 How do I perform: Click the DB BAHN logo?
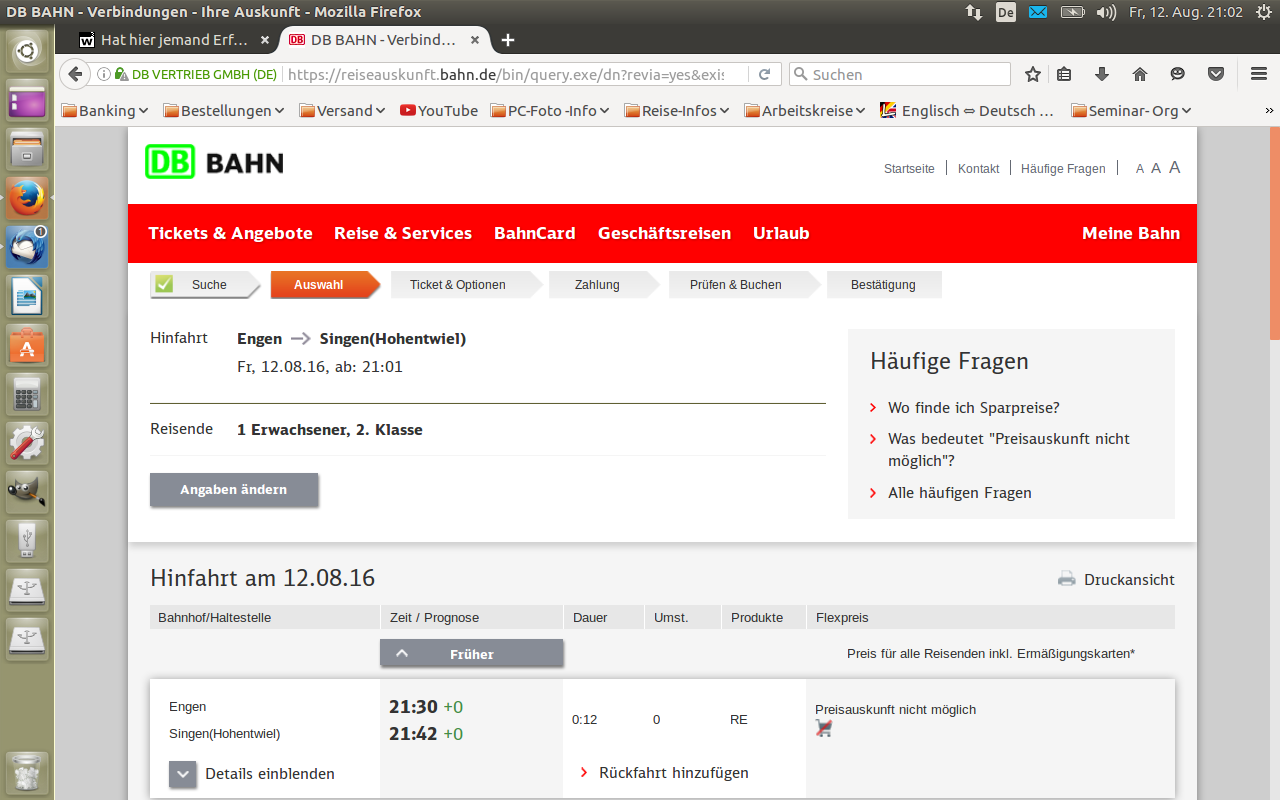[x=214, y=162]
